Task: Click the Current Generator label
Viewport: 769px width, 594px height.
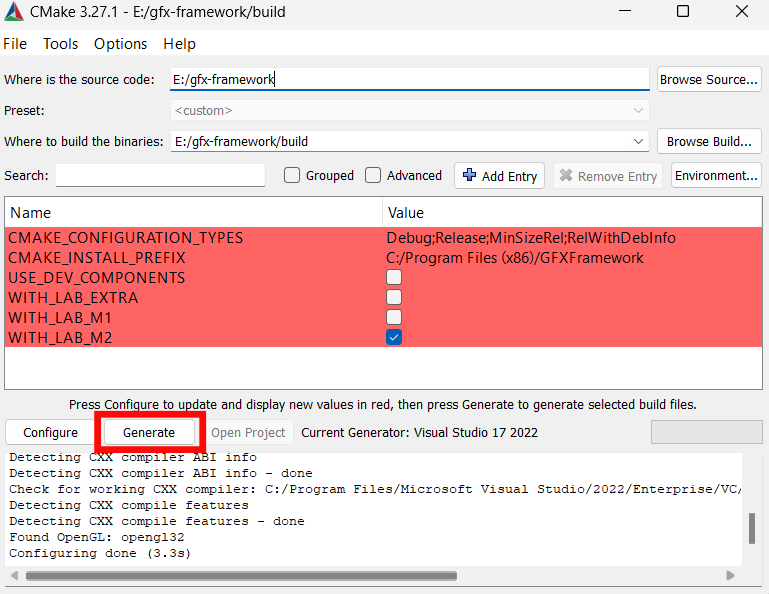Action: pyautogui.click(x=419, y=433)
